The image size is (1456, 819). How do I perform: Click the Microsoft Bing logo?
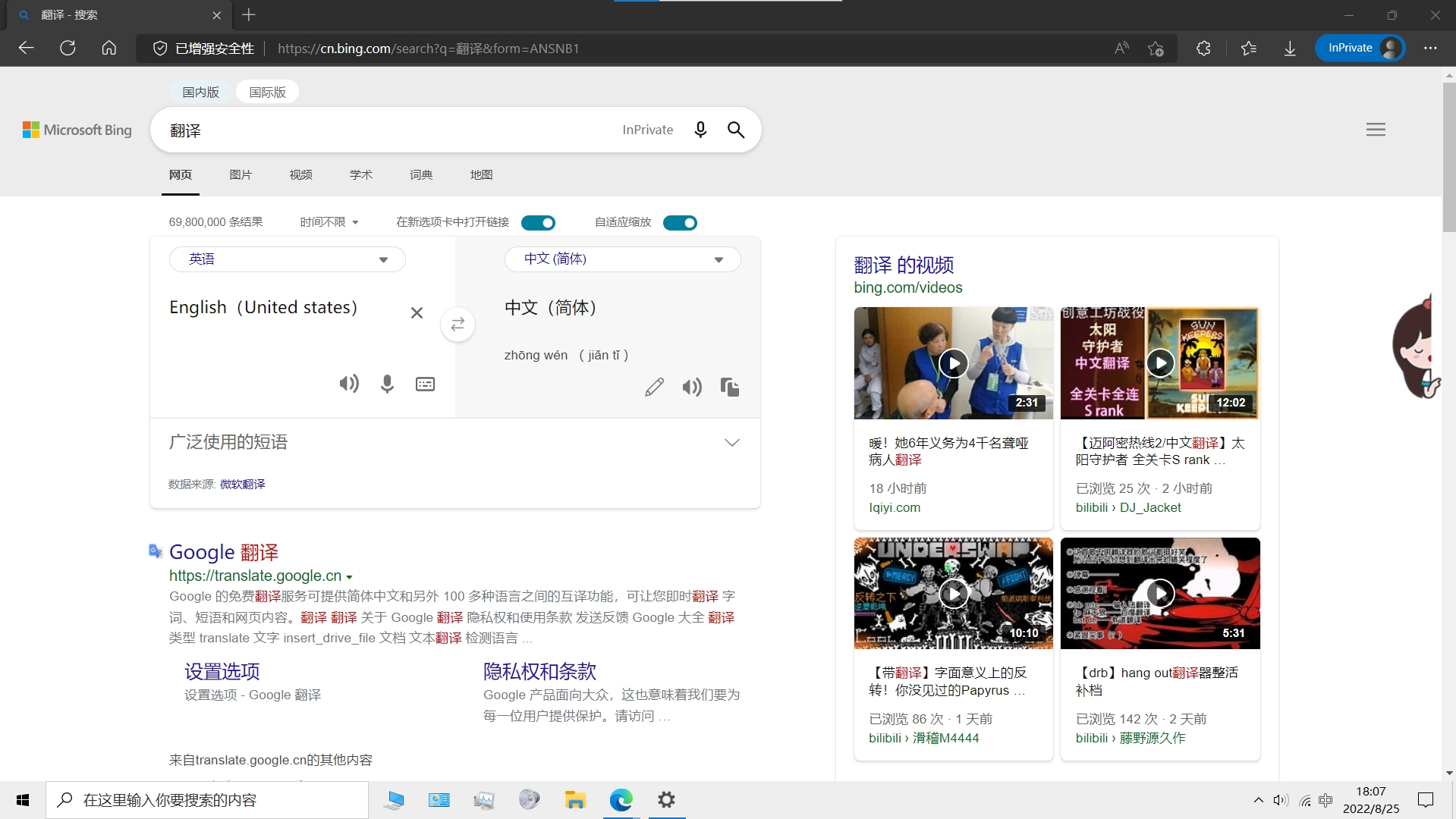tap(77, 130)
